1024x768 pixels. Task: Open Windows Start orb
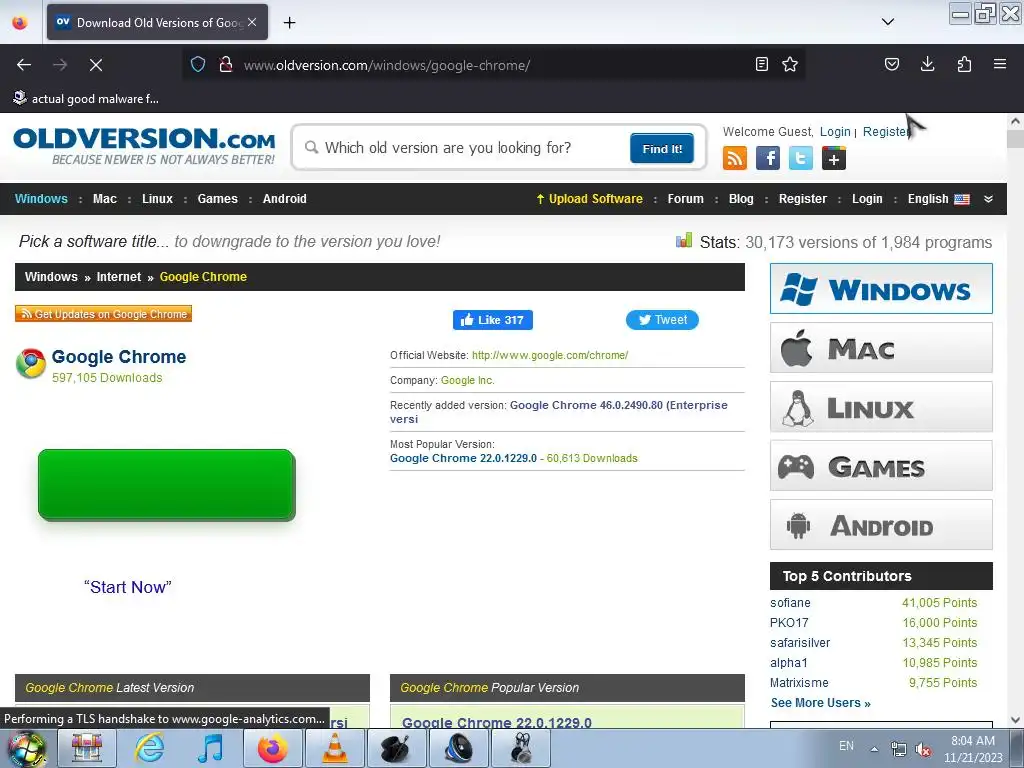(26, 748)
